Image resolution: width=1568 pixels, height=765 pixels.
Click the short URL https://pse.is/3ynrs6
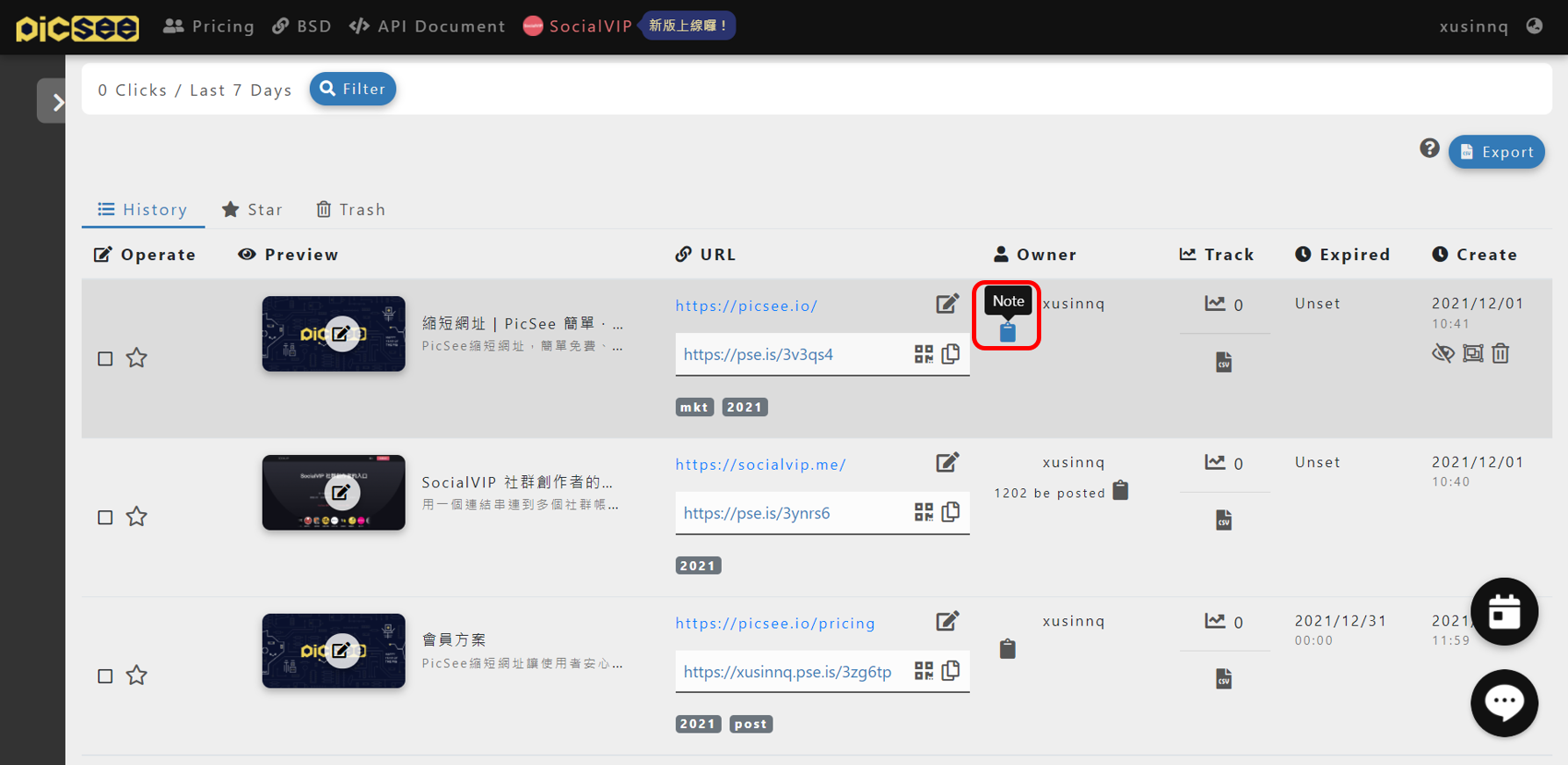click(x=757, y=514)
